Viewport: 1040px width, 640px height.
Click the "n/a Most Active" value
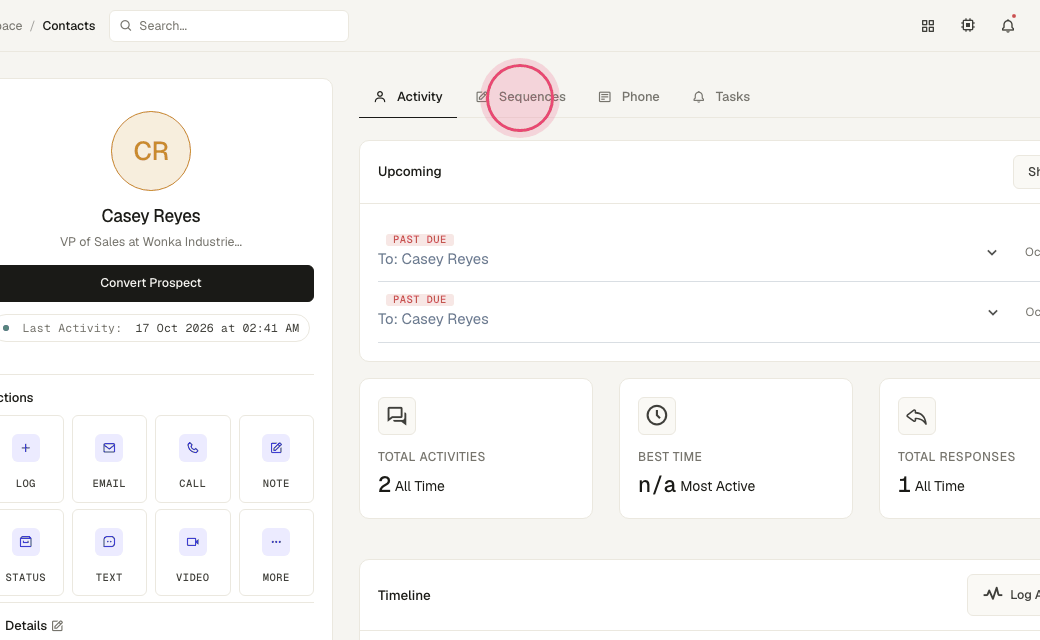click(x=696, y=485)
